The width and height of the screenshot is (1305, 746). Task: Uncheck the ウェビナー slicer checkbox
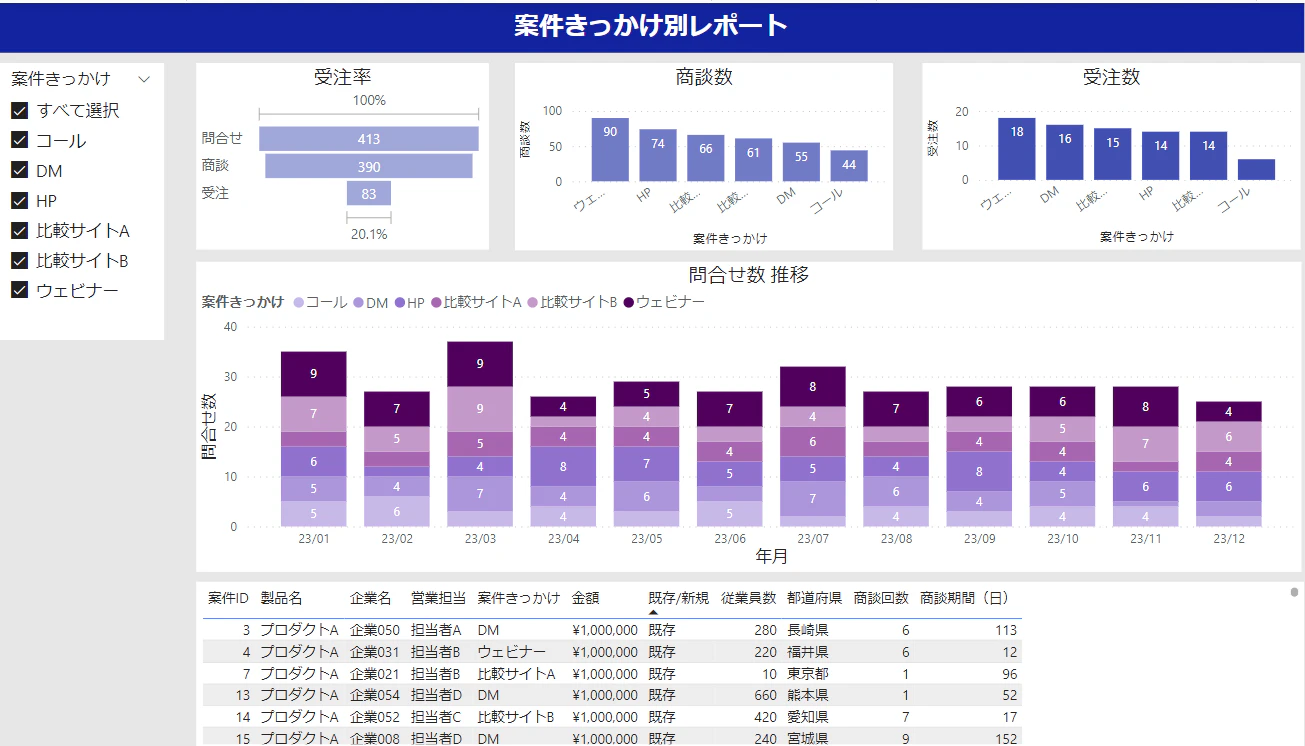[x=19, y=291]
